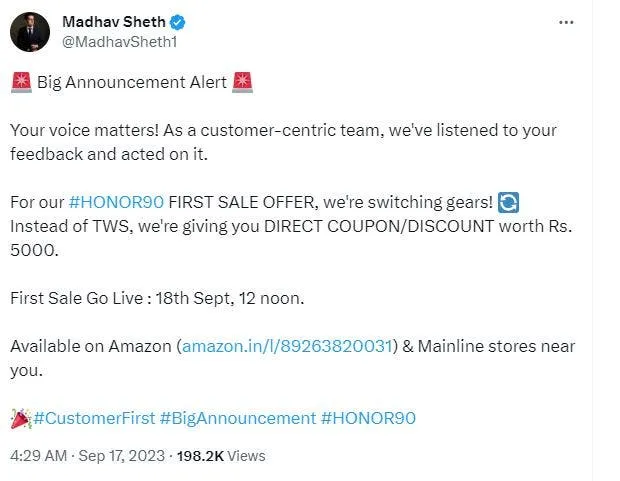View the 198.2K Views count
The height and width of the screenshot is (481, 620).
tap(221, 456)
